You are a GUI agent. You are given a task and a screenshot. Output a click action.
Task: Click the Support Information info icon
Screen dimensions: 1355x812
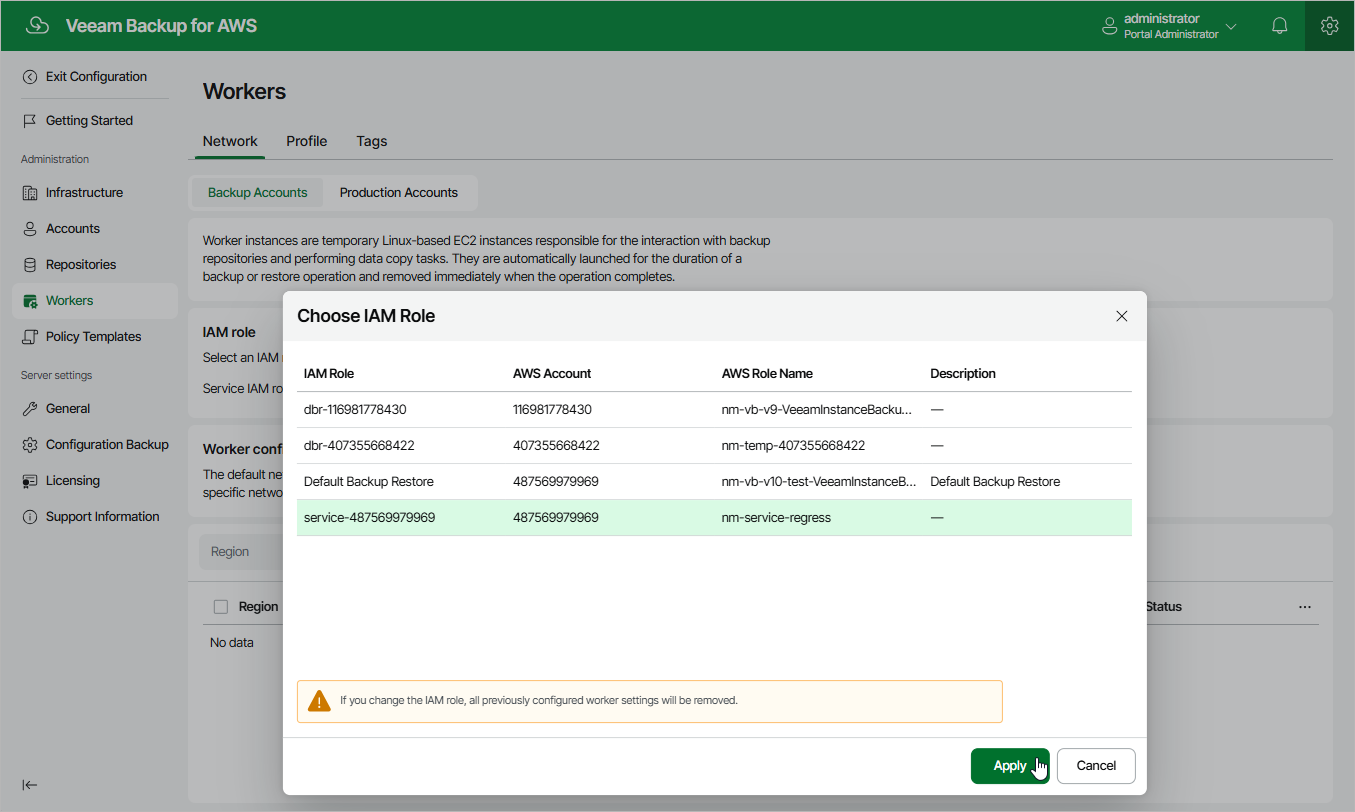30,517
